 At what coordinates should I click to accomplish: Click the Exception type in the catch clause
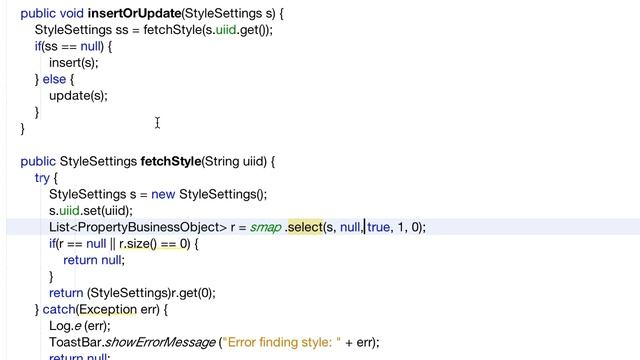(108, 309)
